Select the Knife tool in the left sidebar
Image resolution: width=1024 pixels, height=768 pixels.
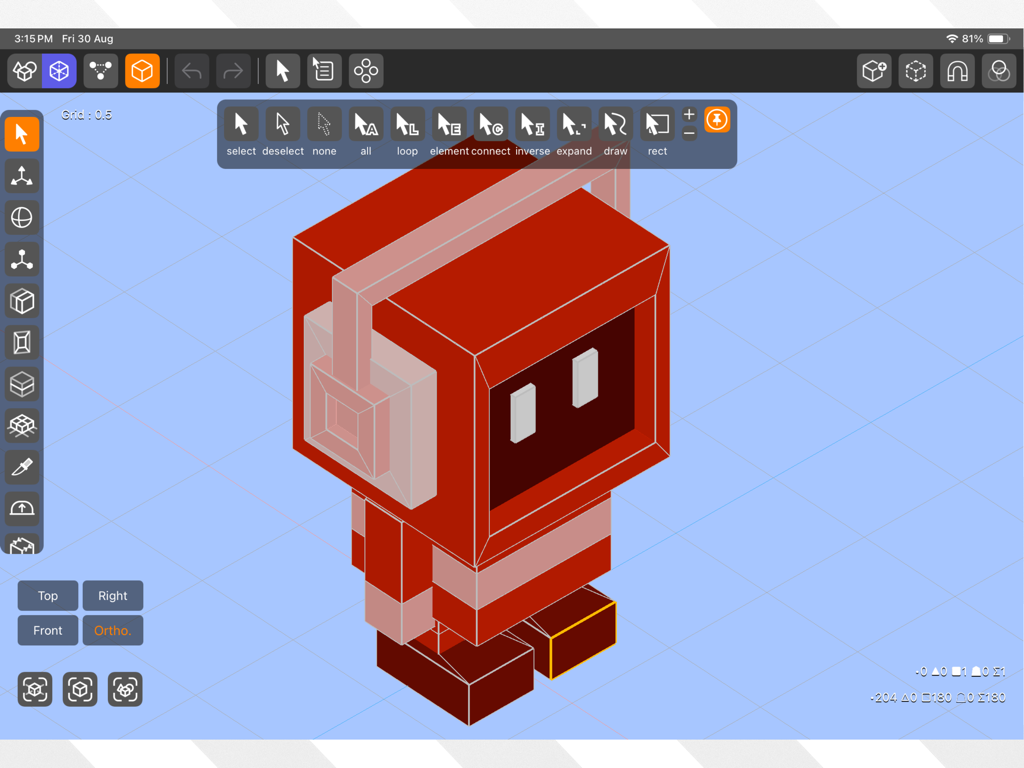point(22,466)
